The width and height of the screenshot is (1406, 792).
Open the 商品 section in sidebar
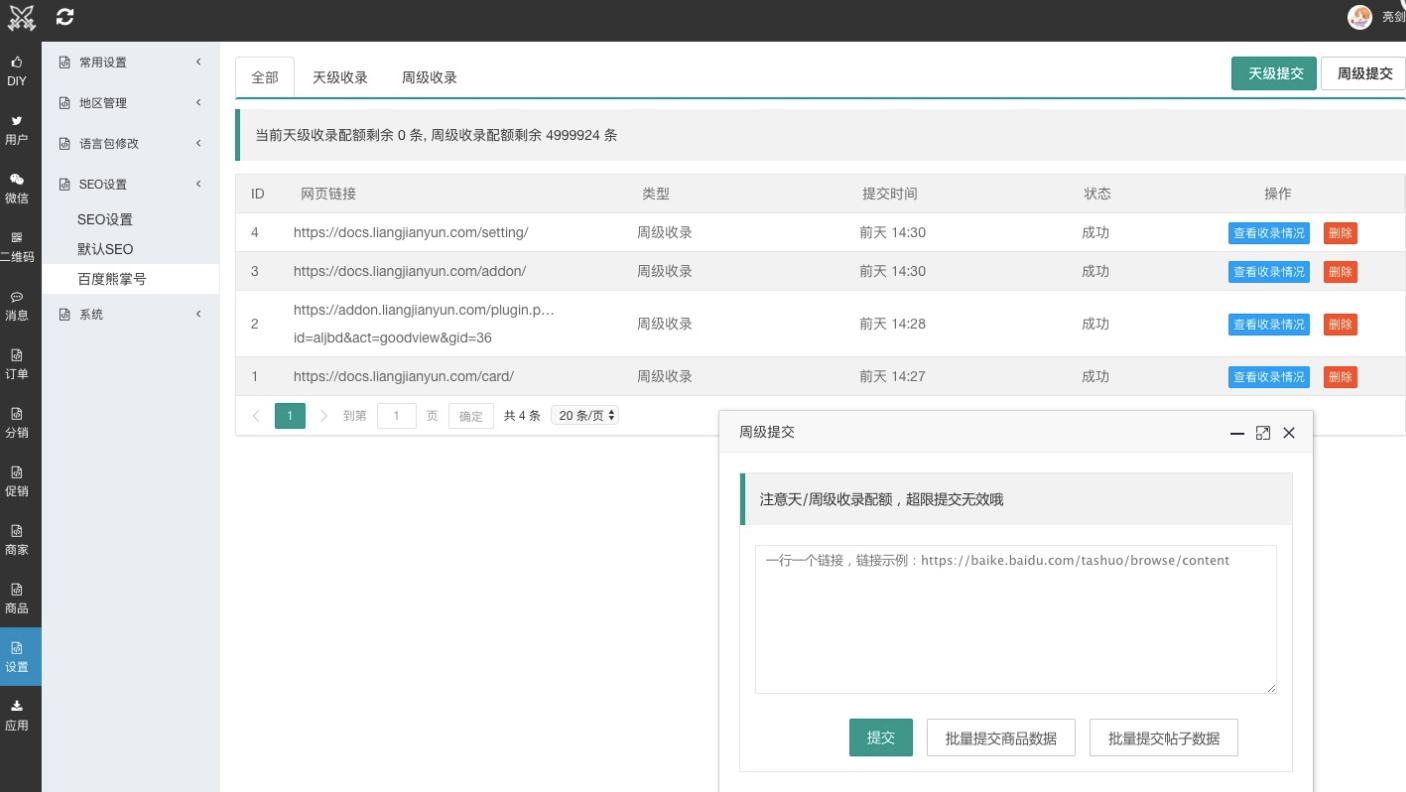[17, 598]
